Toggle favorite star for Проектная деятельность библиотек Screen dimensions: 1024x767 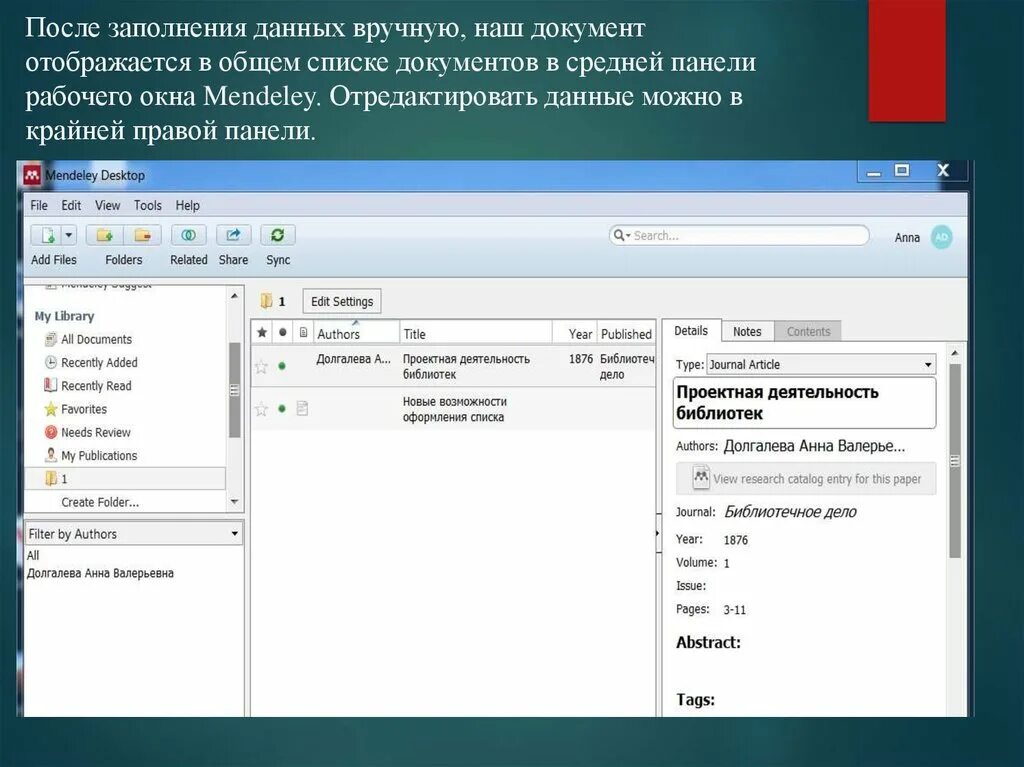coord(261,367)
